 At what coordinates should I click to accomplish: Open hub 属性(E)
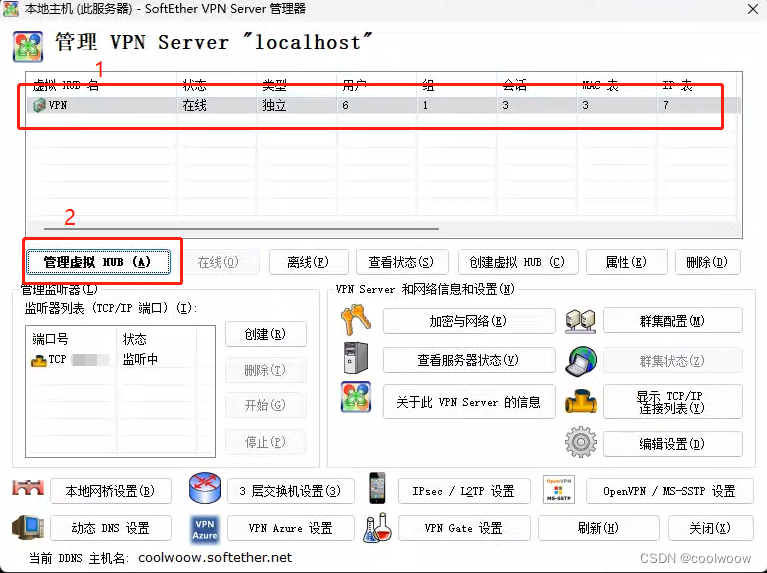(x=626, y=262)
